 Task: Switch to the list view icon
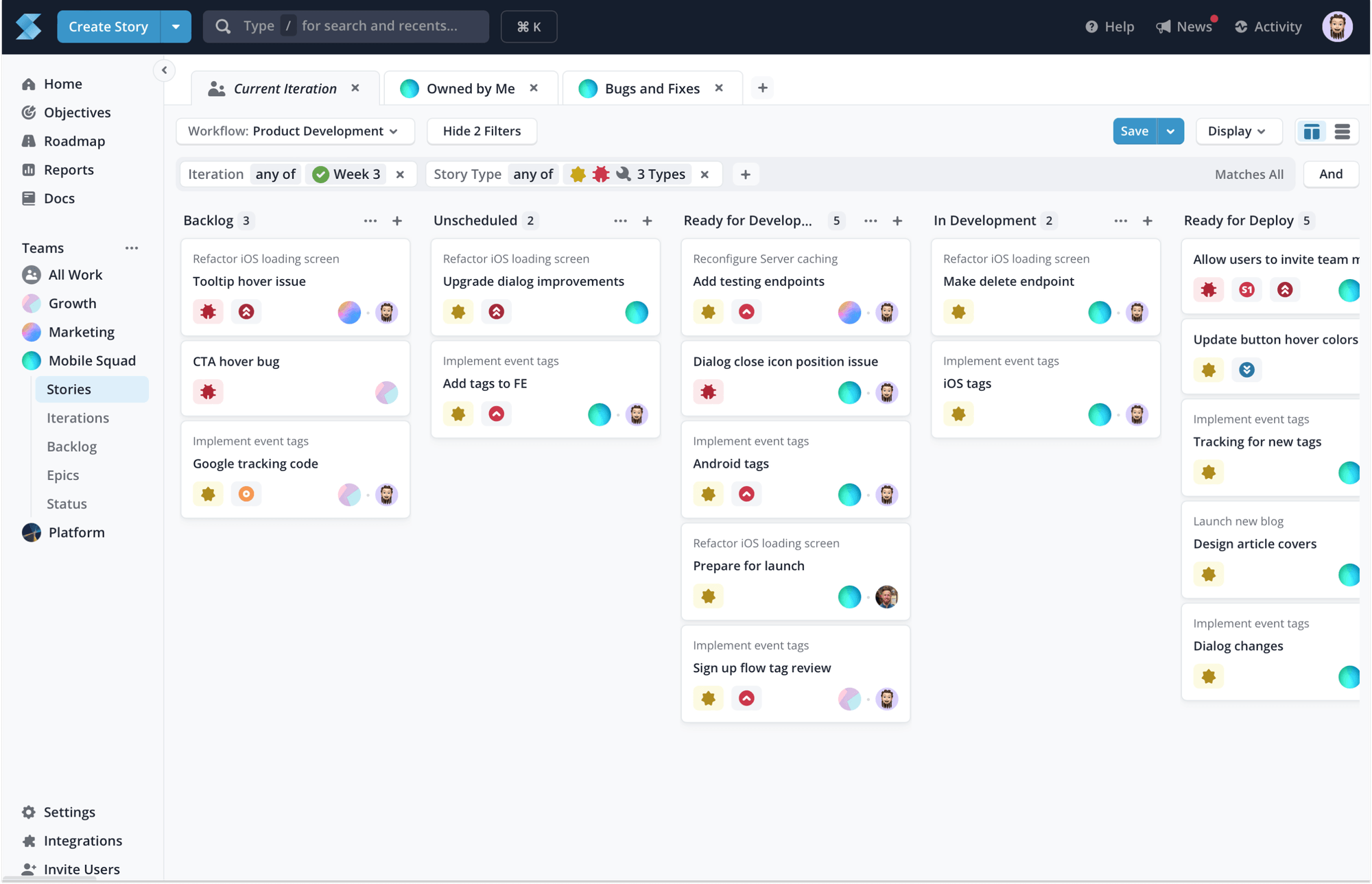pos(1342,131)
